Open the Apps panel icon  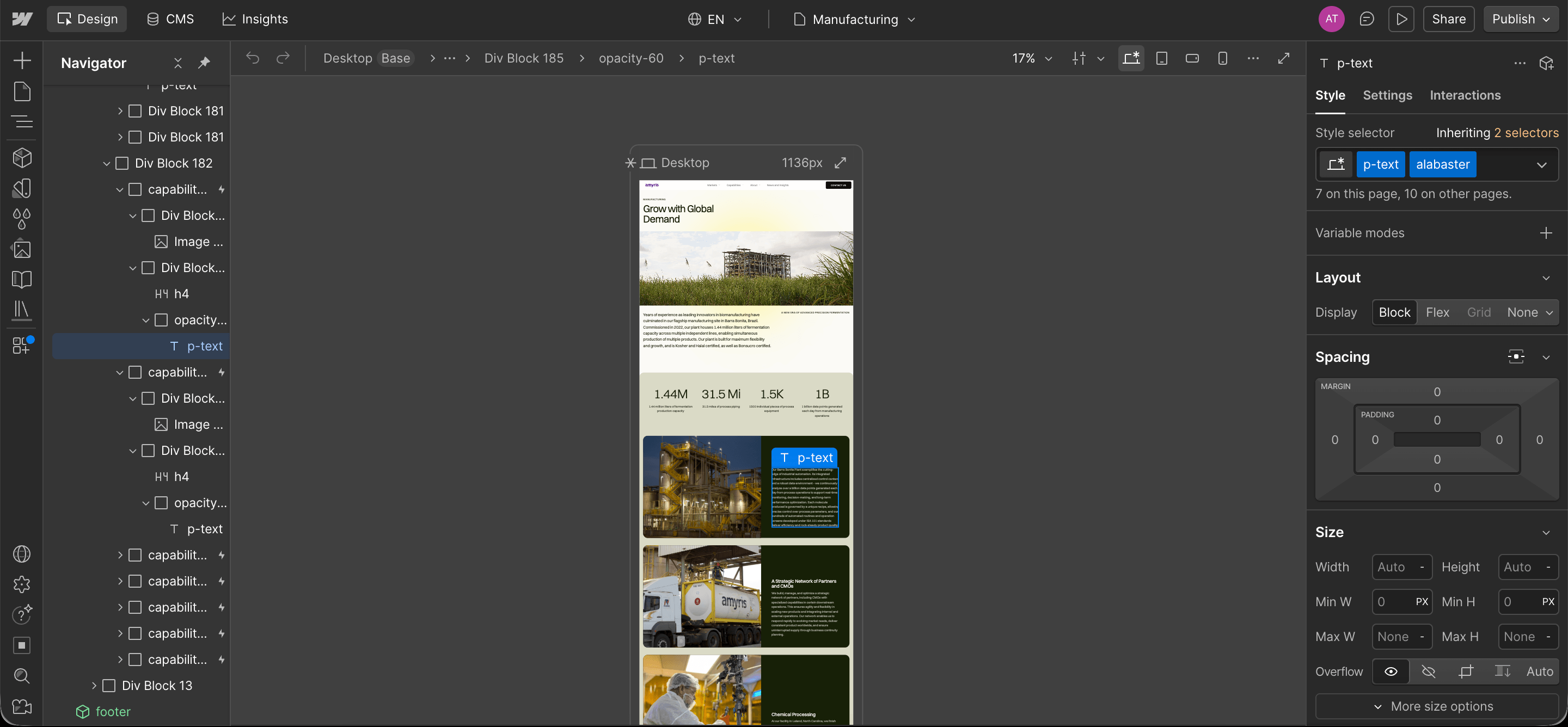pyautogui.click(x=22, y=344)
